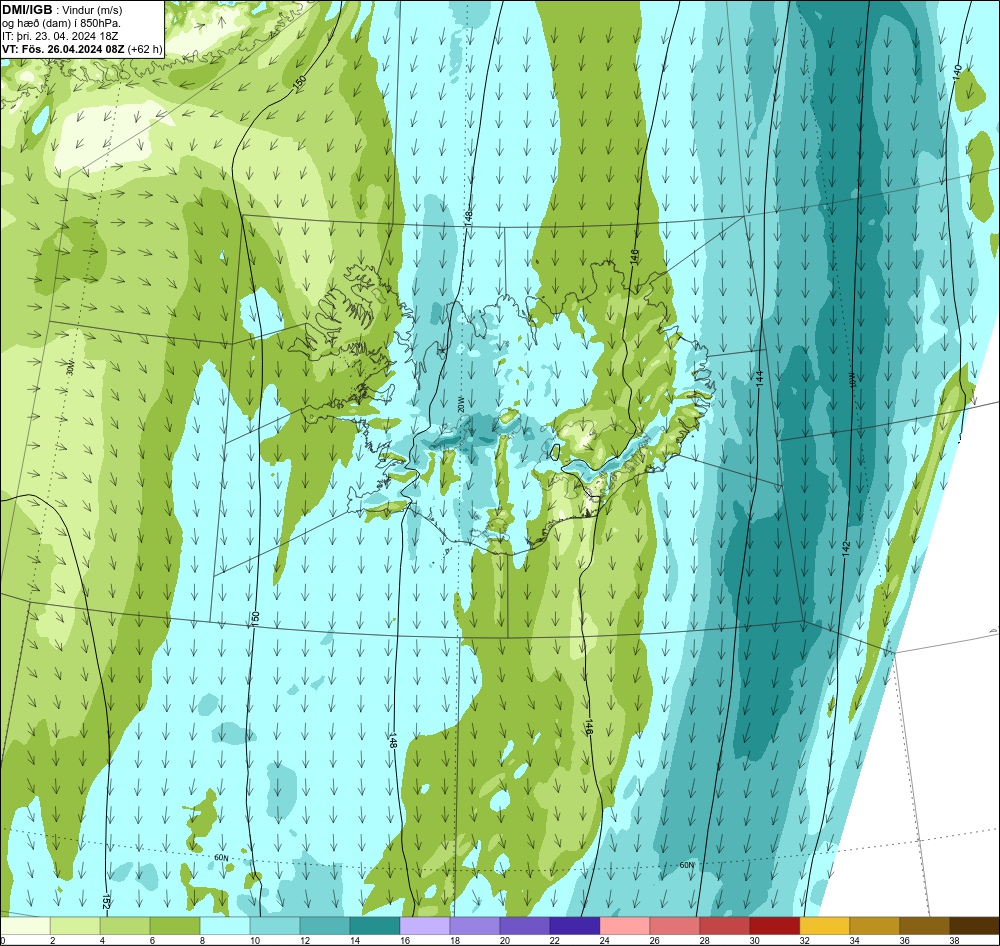Pick the salmon 26–28 m/s legend swatch
1000x946 pixels.
(675, 926)
